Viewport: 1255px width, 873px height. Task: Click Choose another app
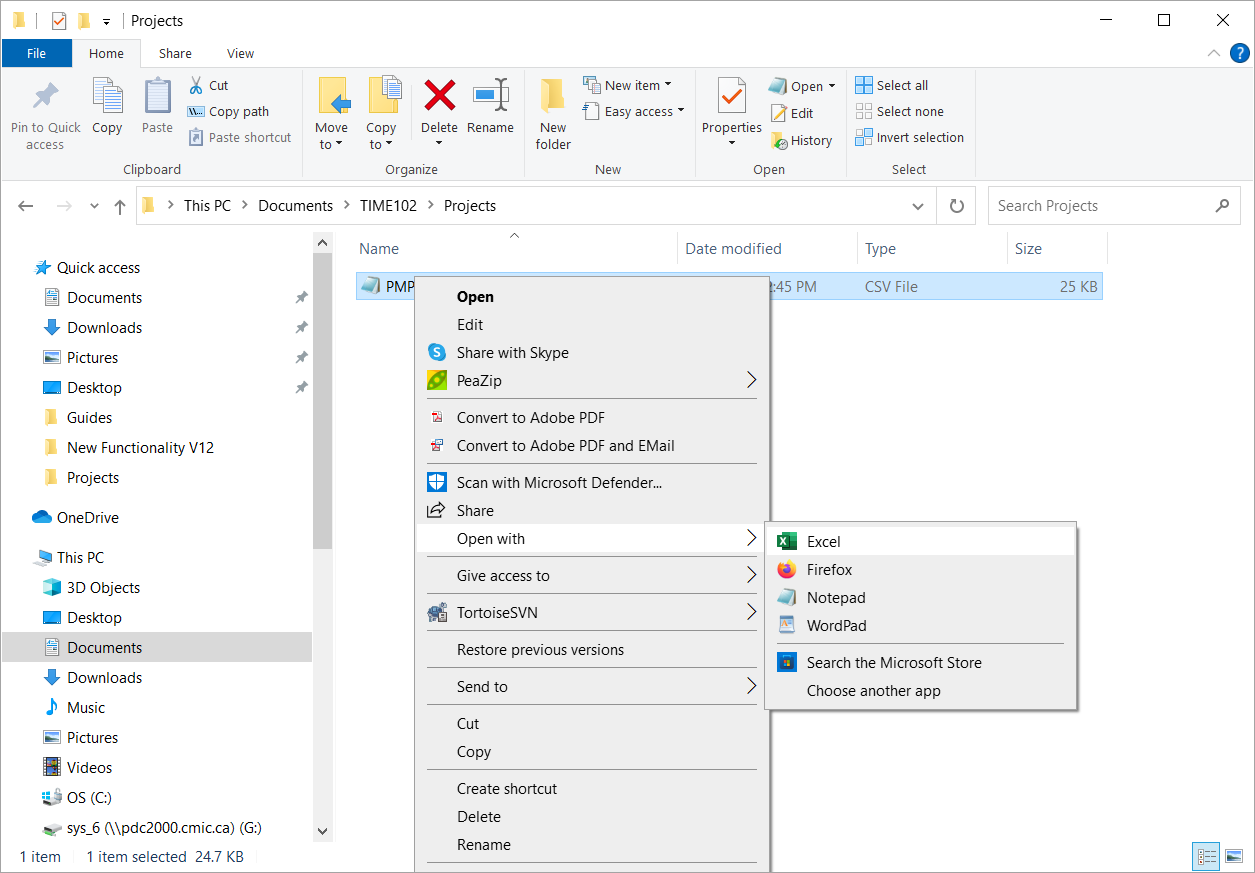(x=872, y=690)
